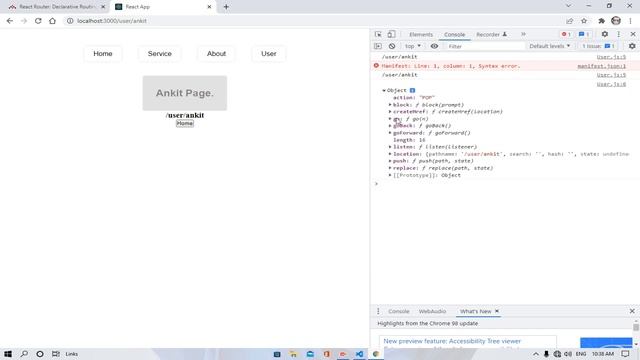Open the top context dropdown
The height and width of the screenshot is (360, 640).
pos(413,46)
